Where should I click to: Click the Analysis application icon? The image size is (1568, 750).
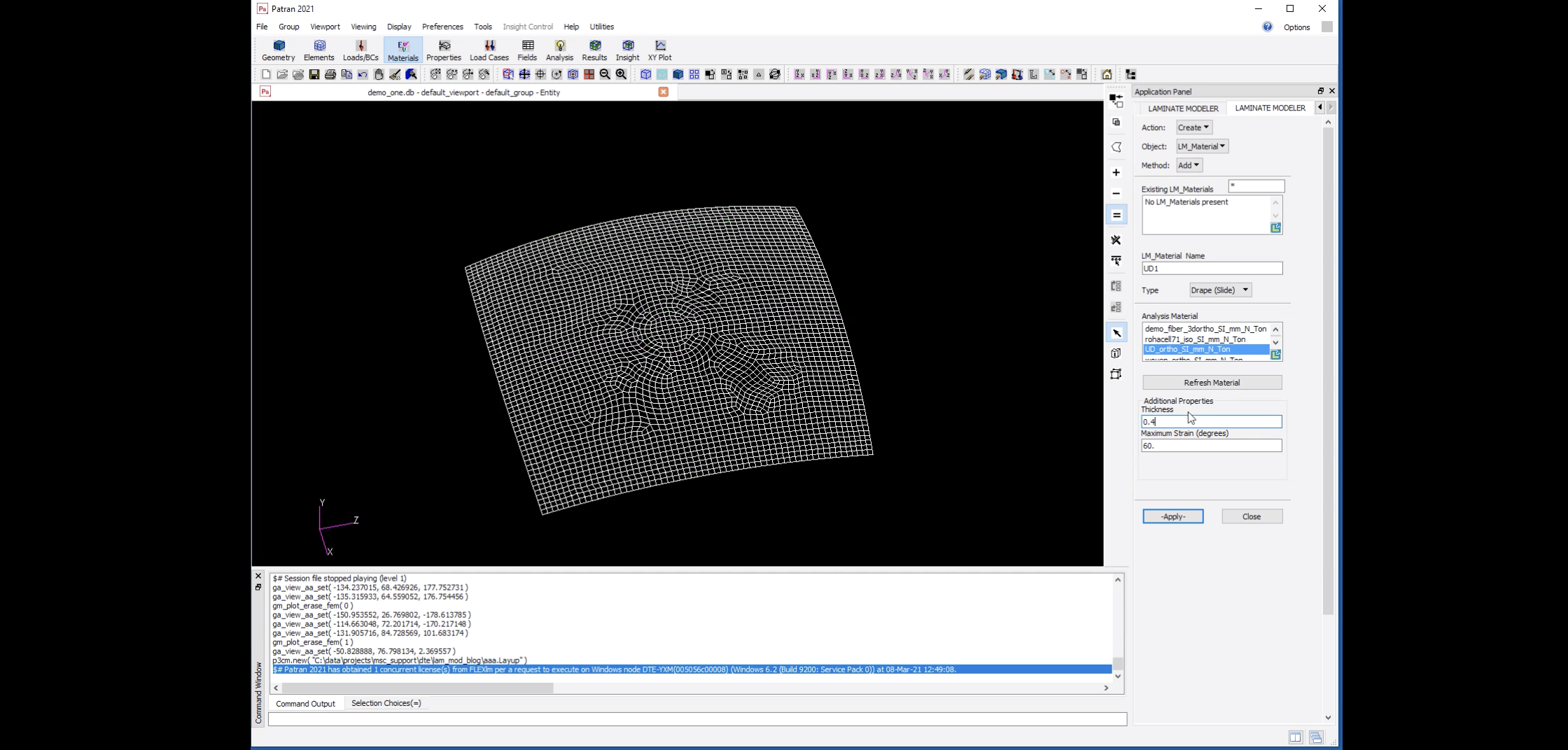tap(559, 49)
